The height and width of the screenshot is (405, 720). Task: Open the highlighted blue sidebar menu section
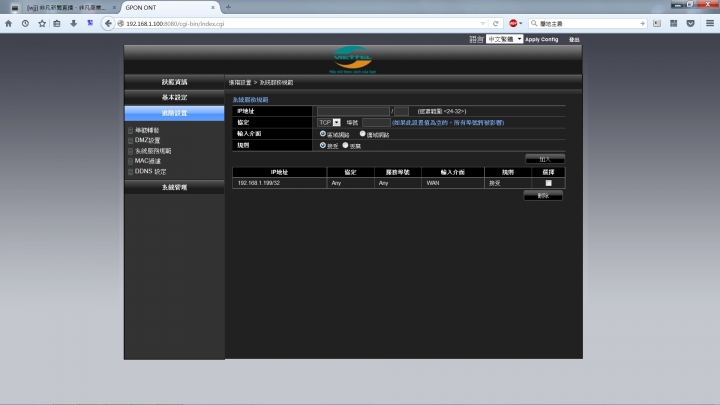point(174,113)
